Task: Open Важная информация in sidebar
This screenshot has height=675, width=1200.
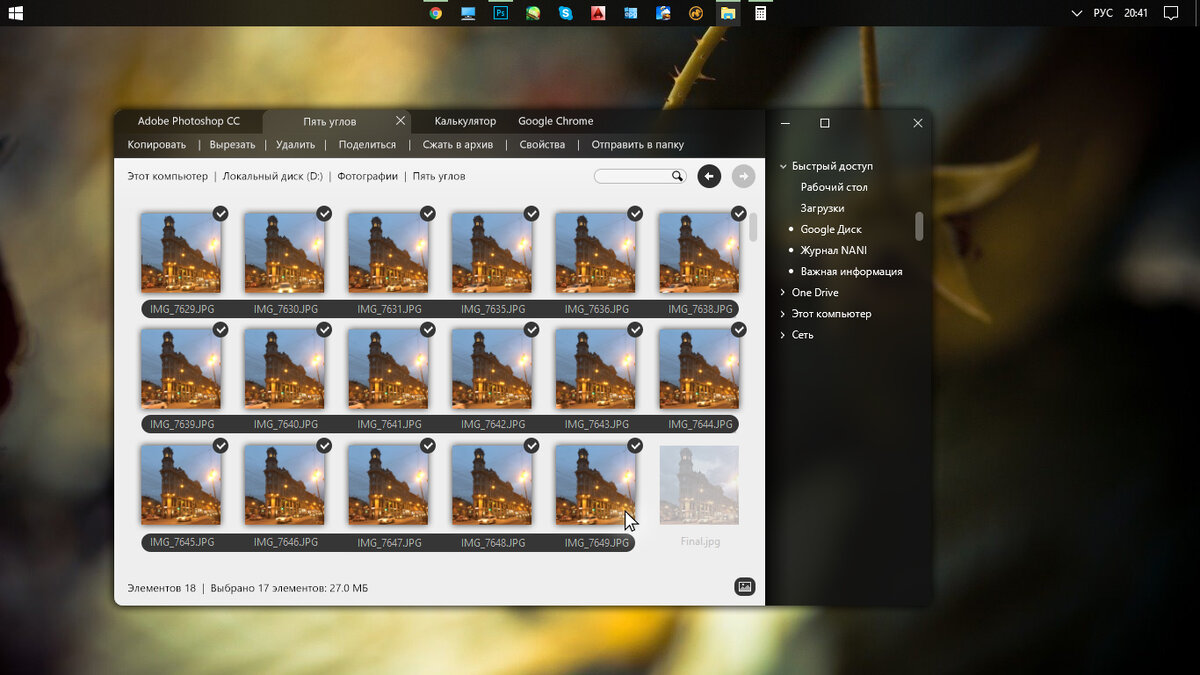Action: coord(852,271)
